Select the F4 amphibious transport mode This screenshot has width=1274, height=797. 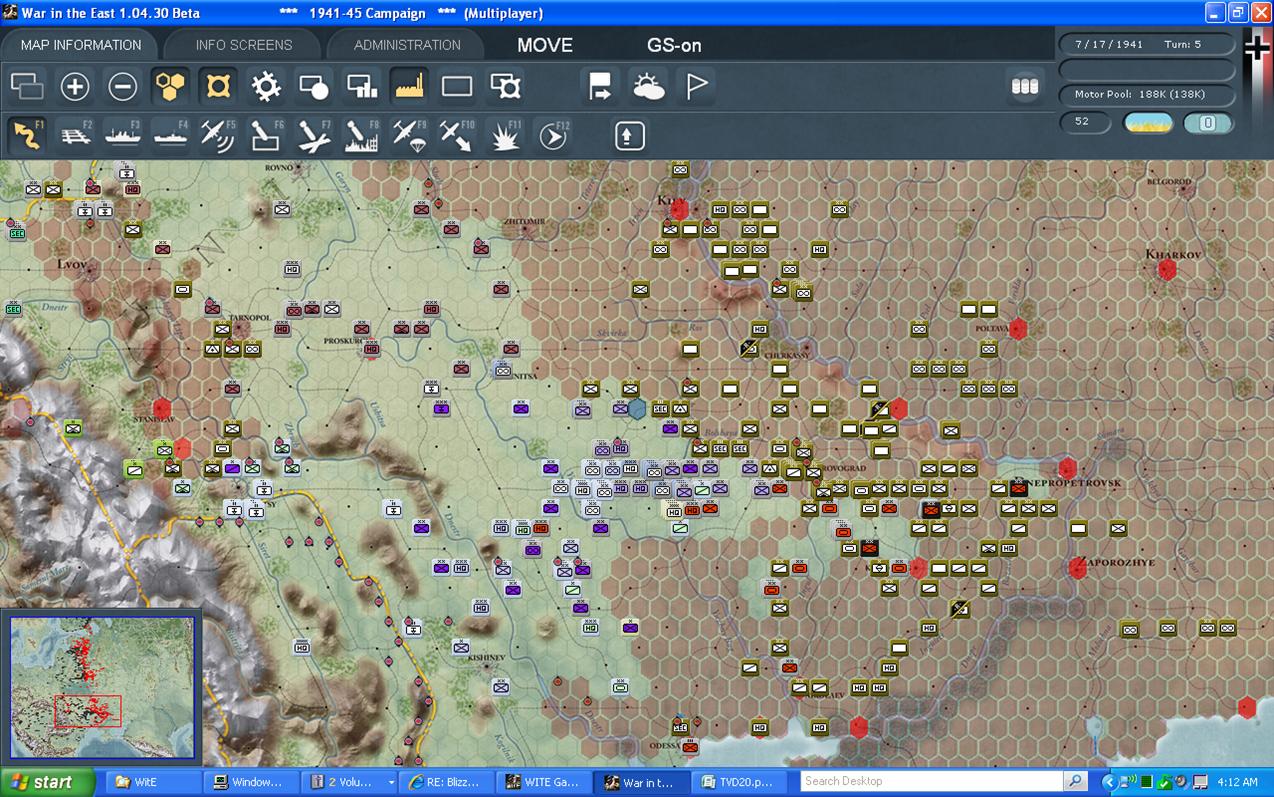pyautogui.click(x=171, y=134)
